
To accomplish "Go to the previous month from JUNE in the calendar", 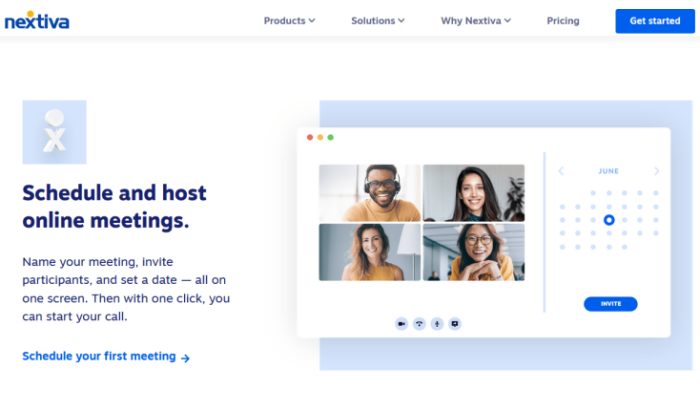I will pyautogui.click(x=561, y=171).
